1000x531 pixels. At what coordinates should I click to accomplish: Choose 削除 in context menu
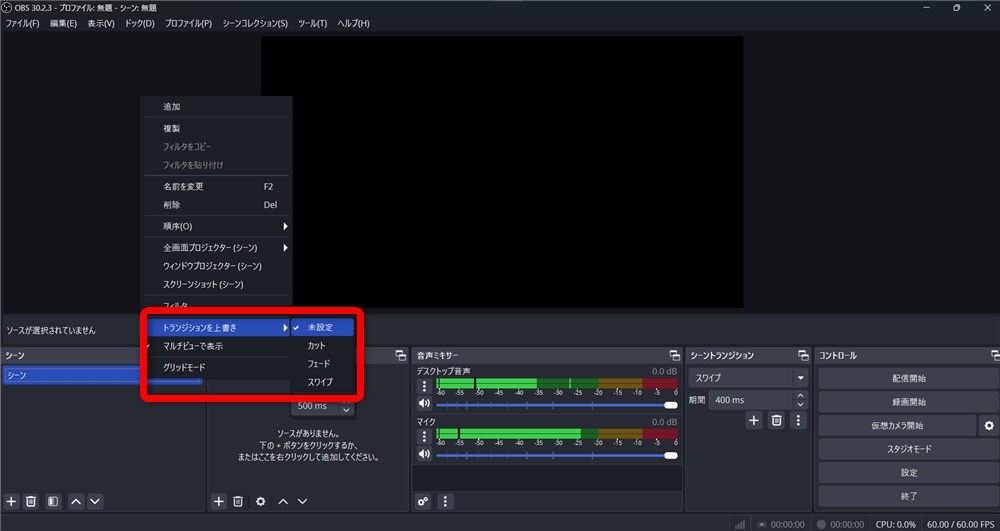pyautogui.click(x=216, y=205)
